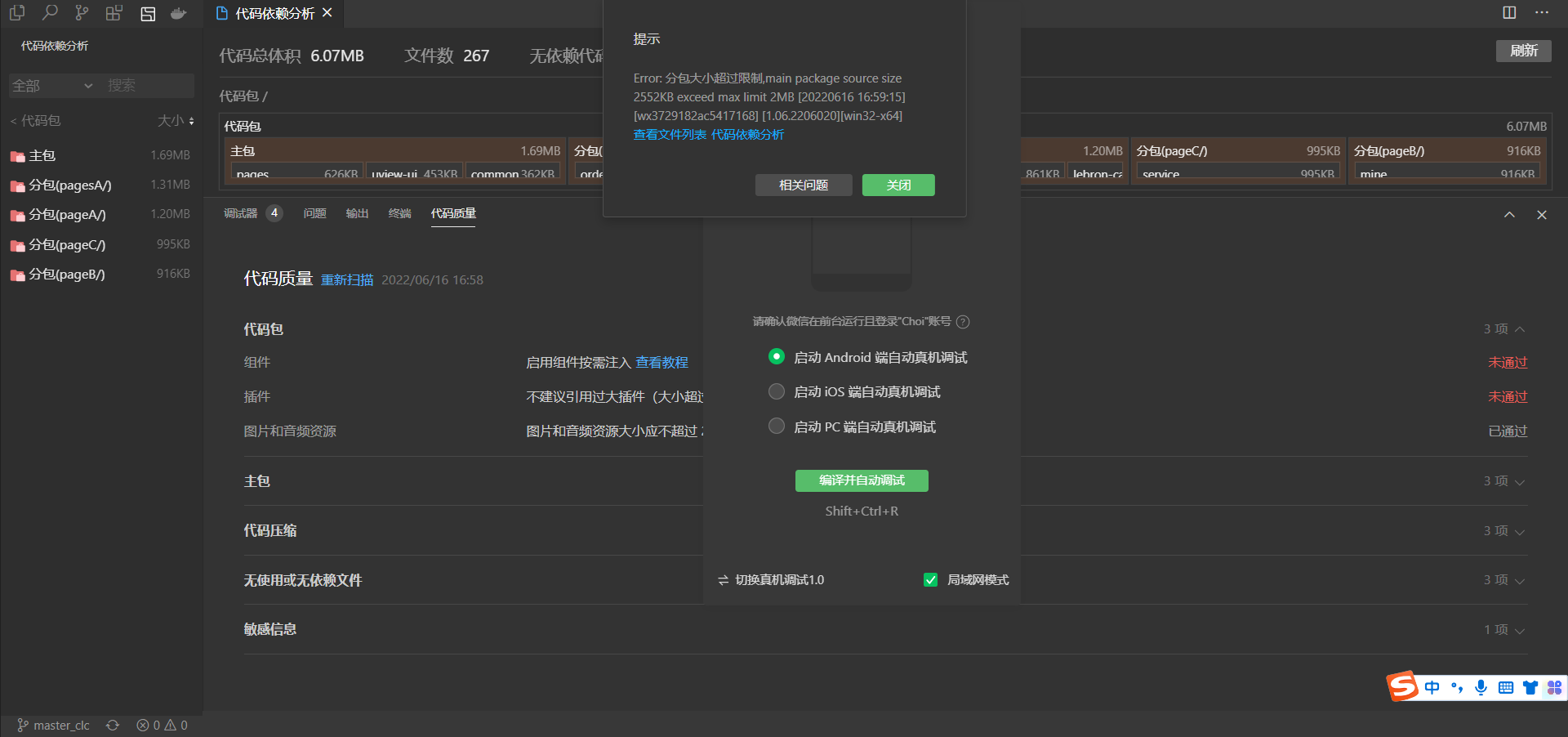Click the help question mark beside Choi account

963,322
